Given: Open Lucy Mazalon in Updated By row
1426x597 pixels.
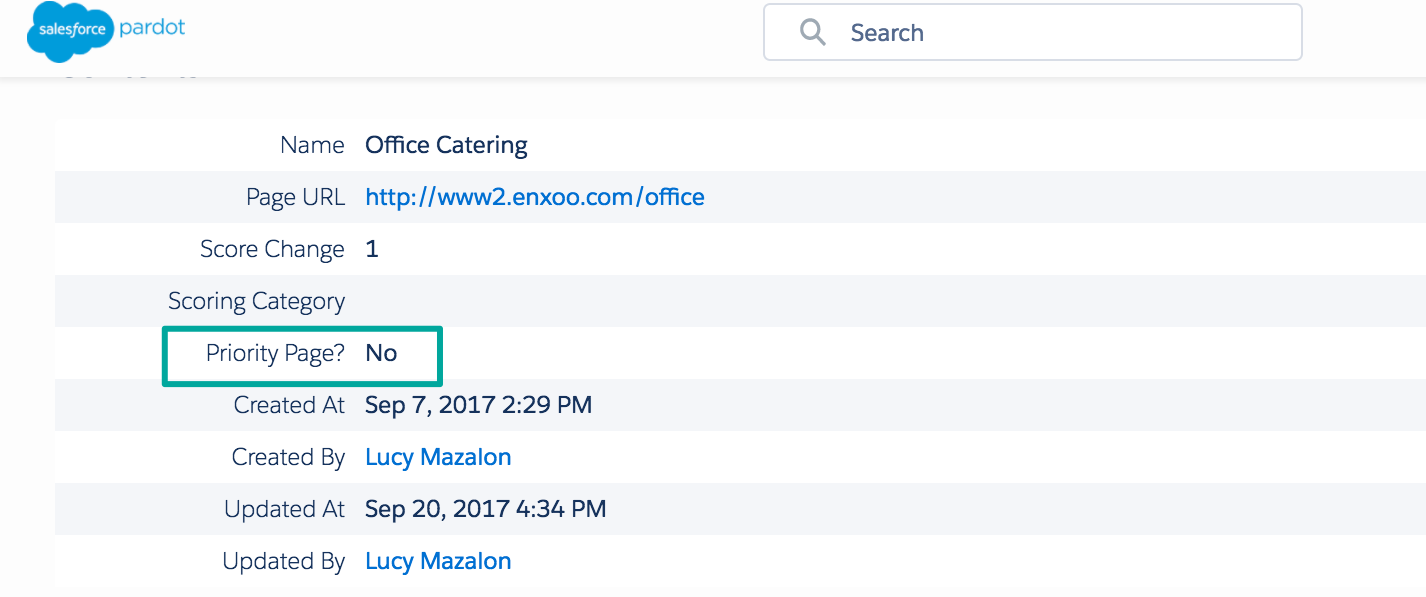Looking at the screenshot, I should click(x=438, y=561).
